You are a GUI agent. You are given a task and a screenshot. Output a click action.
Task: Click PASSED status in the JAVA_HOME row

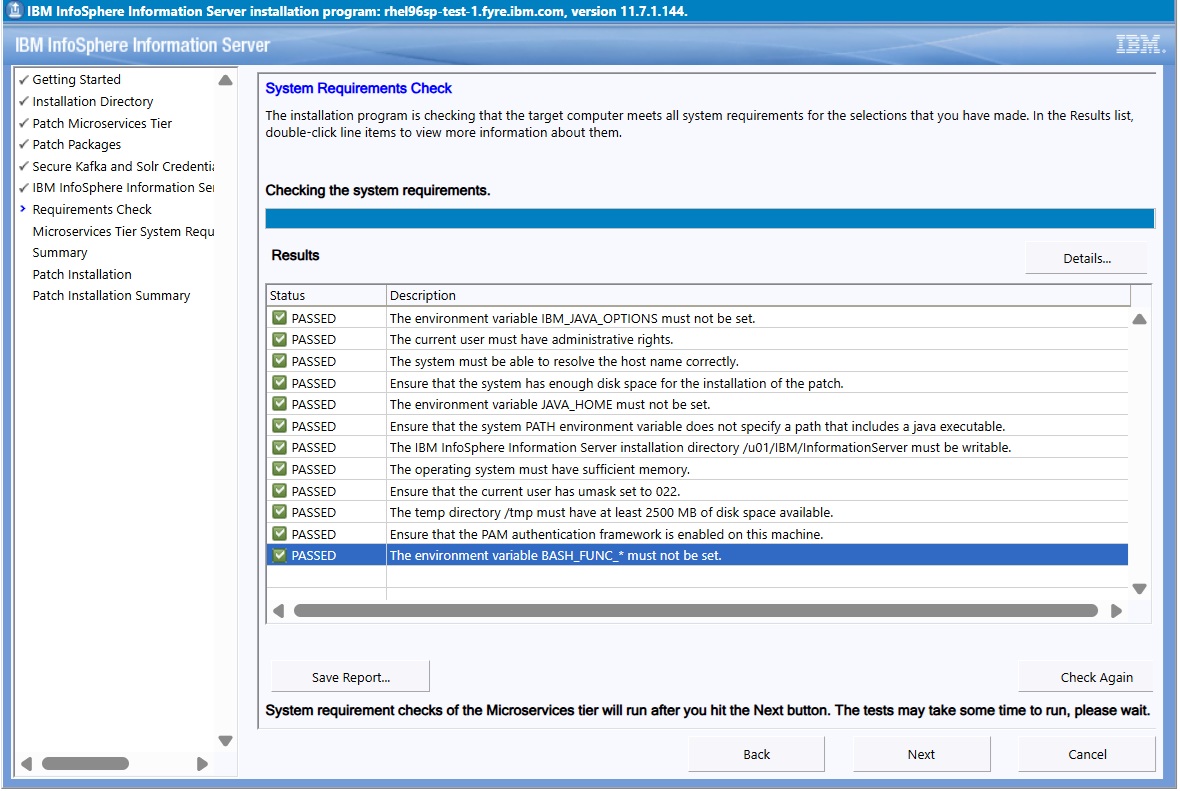[x=314, y=404]
